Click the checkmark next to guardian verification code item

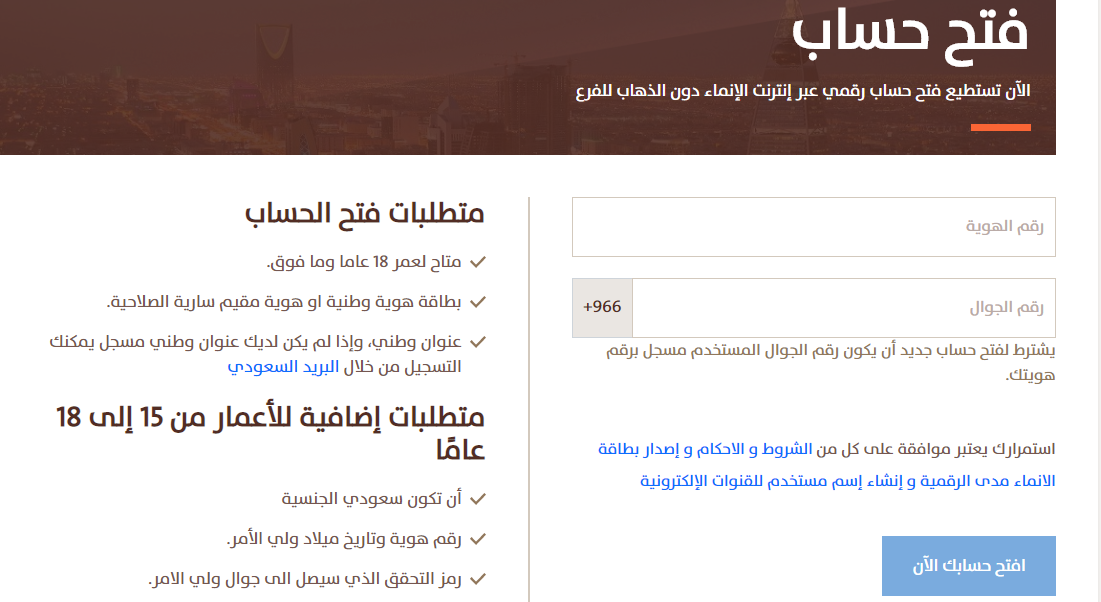pyautogui.click(x=477, y=579)
